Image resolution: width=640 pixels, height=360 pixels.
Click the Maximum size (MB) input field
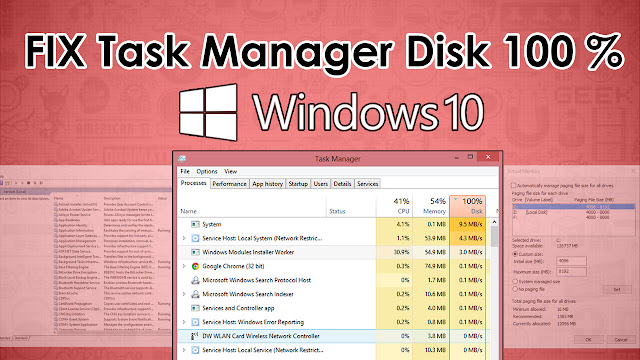[x=571, y=272]
